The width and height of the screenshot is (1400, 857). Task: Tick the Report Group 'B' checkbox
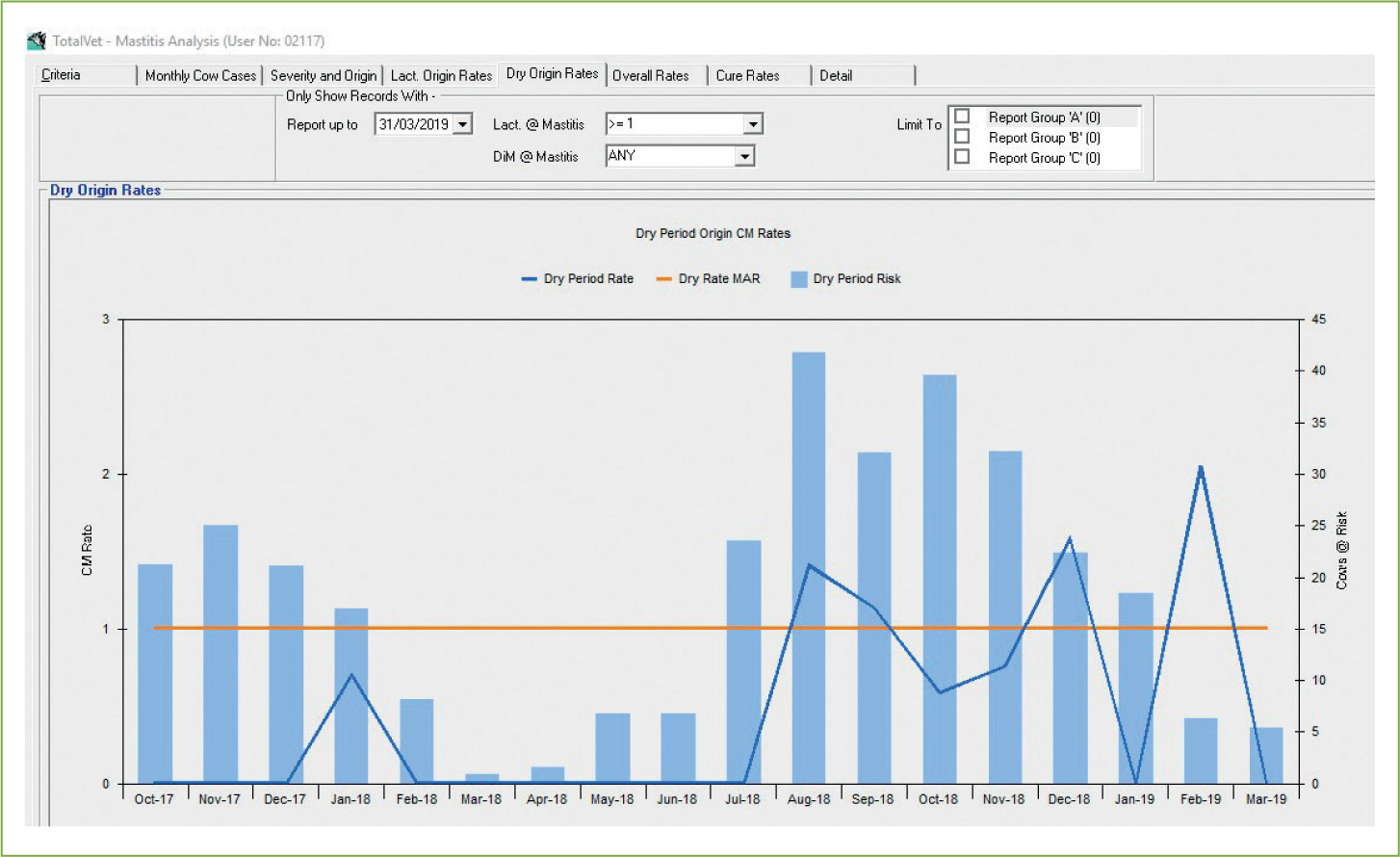tap(962, 137)
